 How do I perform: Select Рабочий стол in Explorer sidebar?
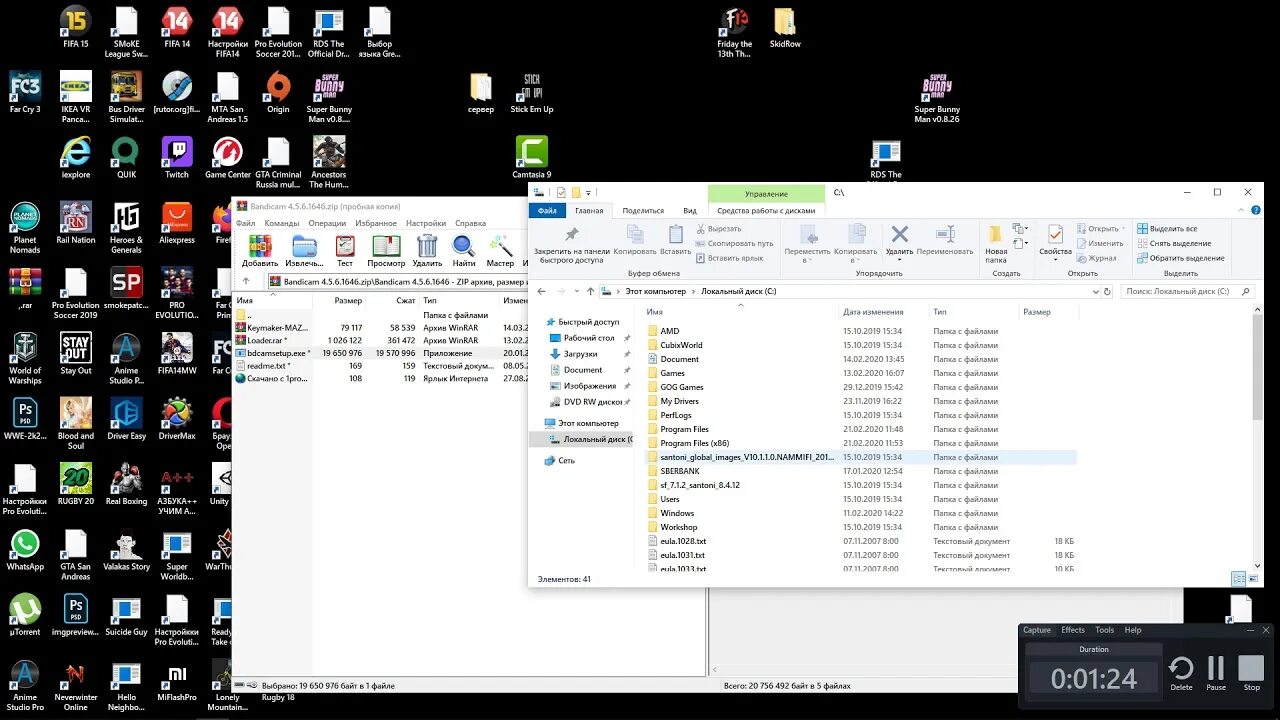coord(588,338)
